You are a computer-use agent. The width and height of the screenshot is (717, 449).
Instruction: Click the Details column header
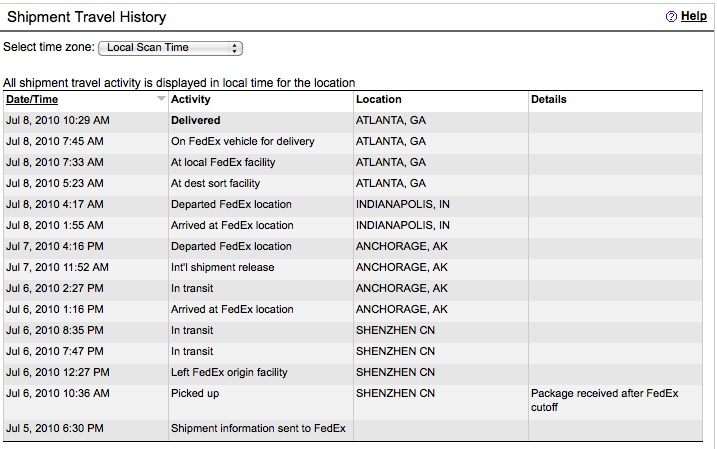pos(548,100)
